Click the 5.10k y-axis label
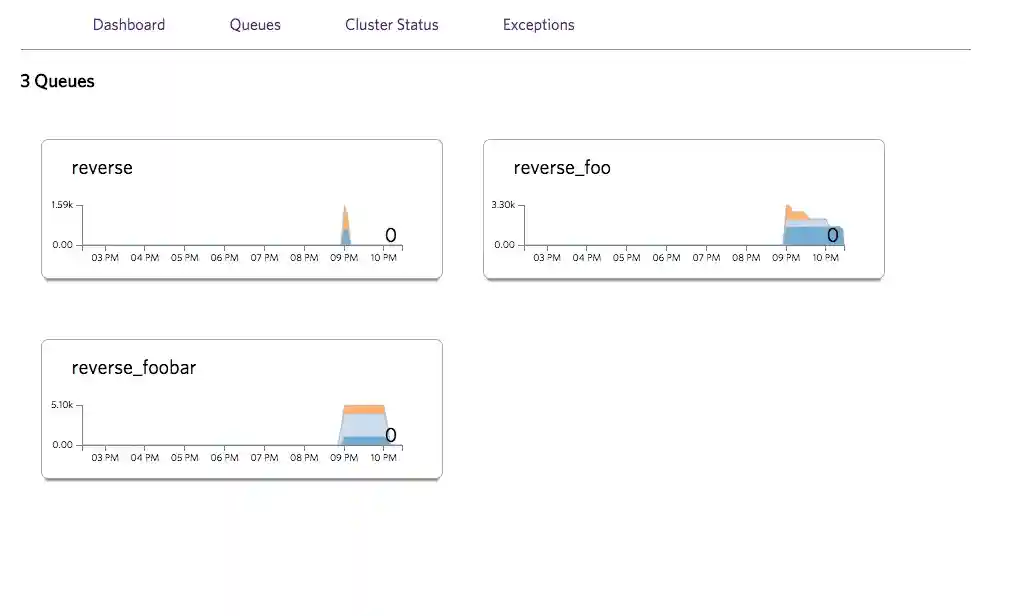This screenshot has height=616, width=1010. (61, 405)
